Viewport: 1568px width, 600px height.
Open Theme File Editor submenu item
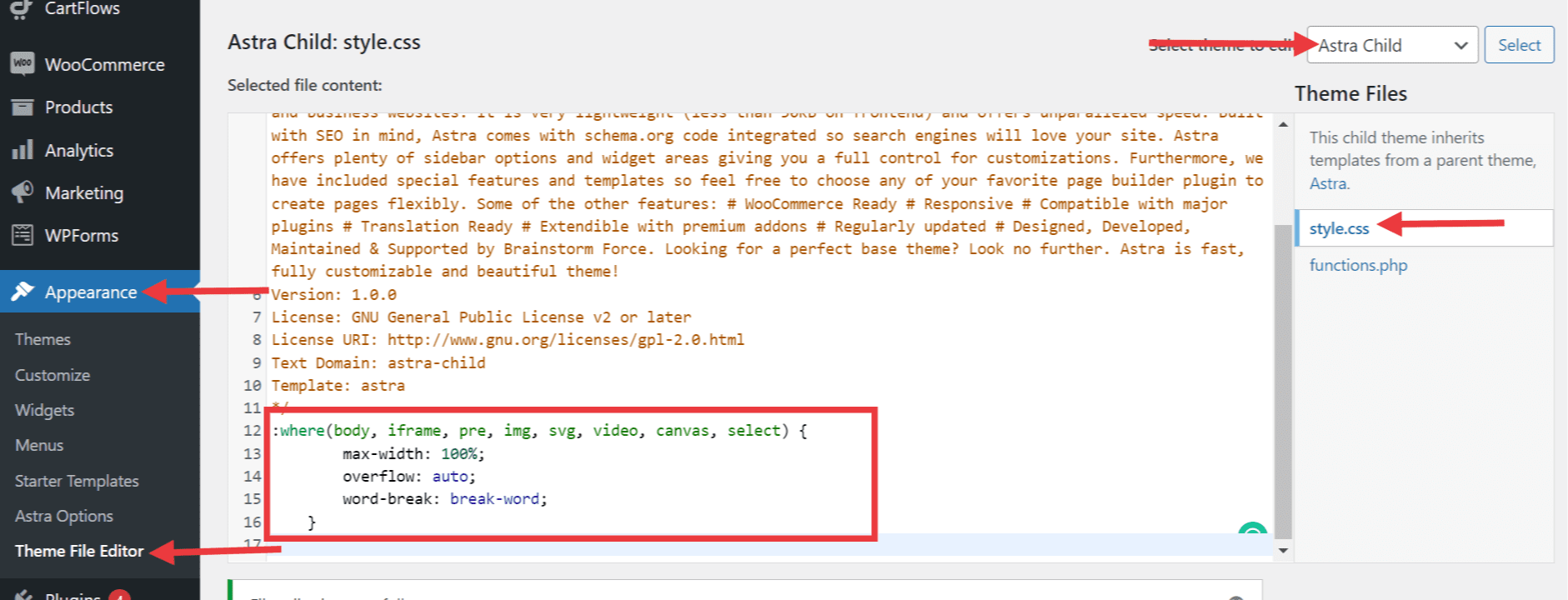tap(79, 551)
